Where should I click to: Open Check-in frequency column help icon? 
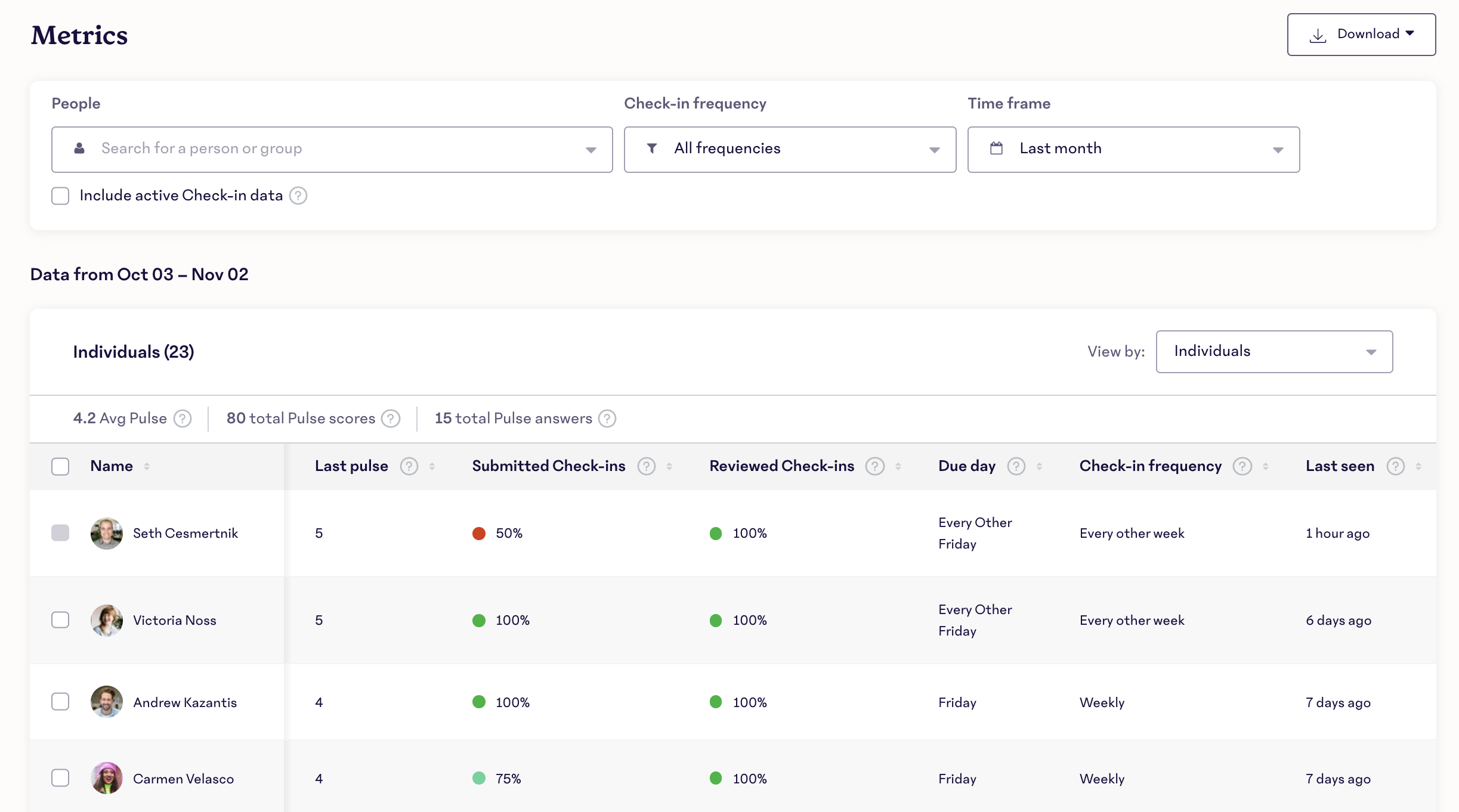pyautogui.click(x=1242, y=466)
